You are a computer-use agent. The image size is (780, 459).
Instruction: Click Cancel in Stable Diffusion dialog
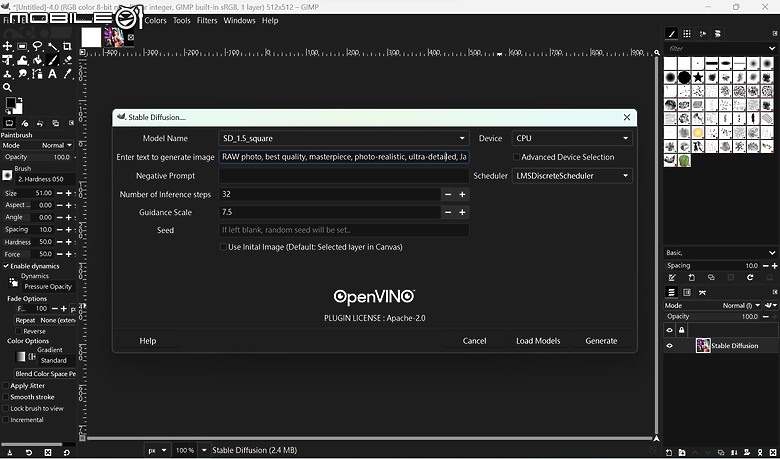coord(474,341)
